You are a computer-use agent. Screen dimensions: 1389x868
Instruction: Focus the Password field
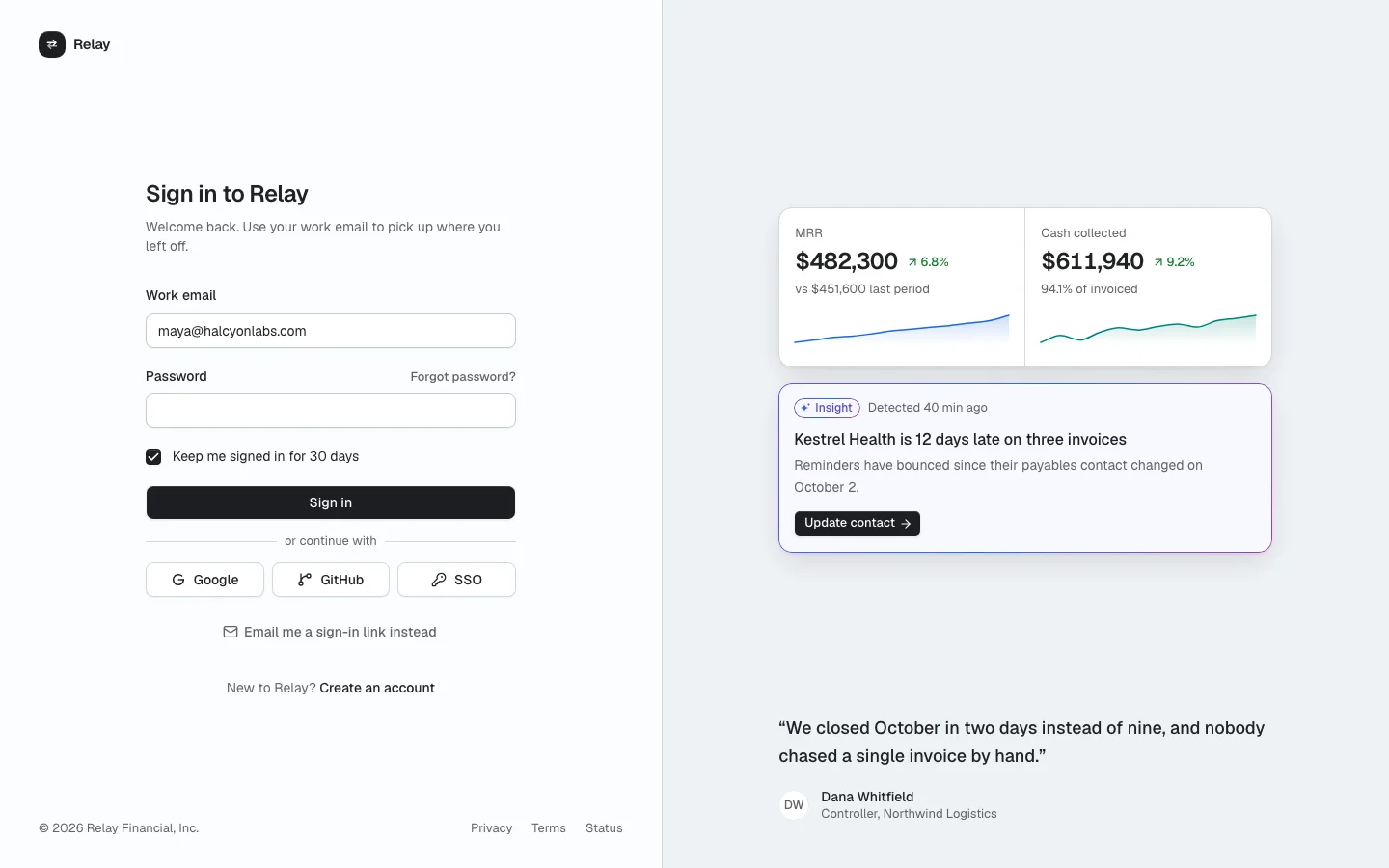click(331, 411)
